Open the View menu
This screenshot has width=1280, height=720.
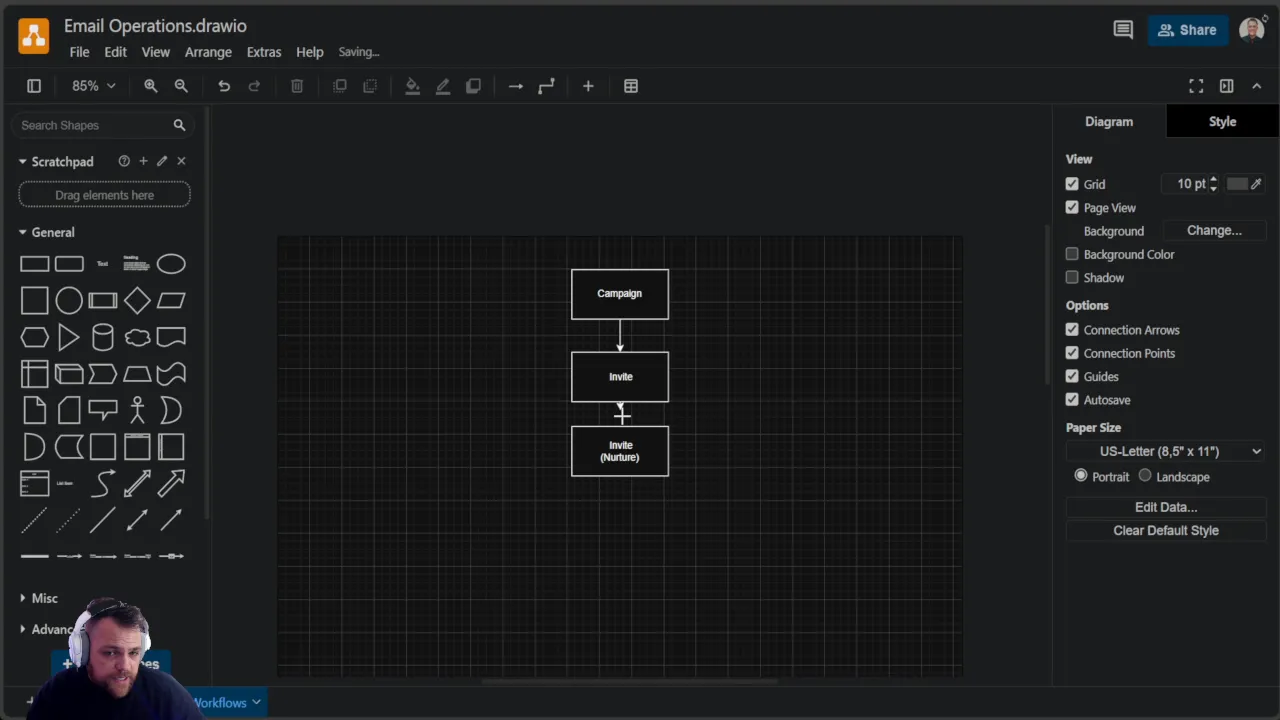click(x=155, y=52)
